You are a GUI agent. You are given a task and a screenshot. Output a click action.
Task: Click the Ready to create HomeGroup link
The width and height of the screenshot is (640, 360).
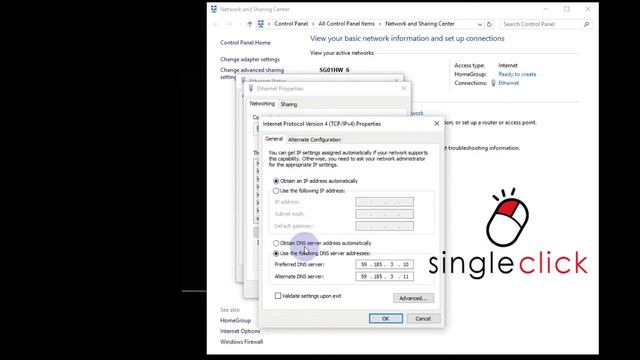click(x=517, y=74)
